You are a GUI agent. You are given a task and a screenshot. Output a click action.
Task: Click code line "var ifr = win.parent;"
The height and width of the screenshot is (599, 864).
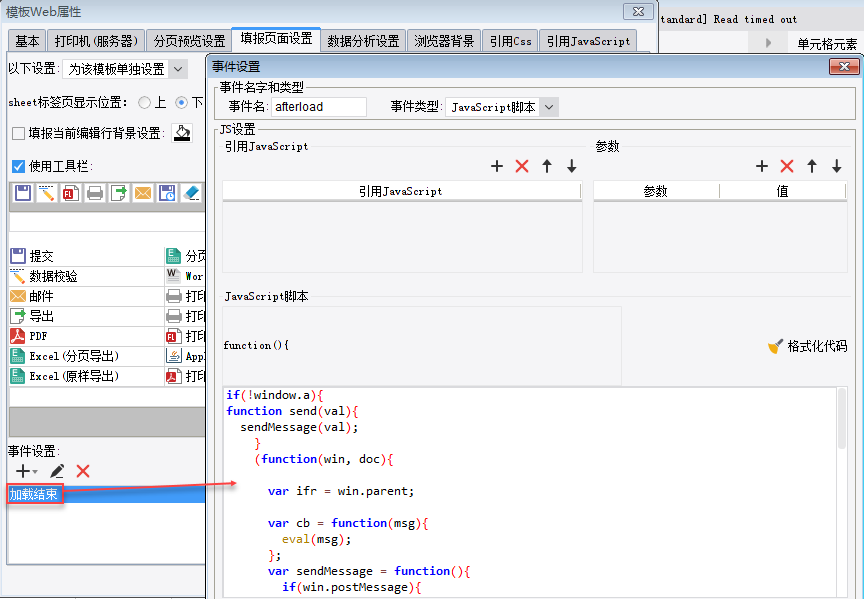pos(341,491)
